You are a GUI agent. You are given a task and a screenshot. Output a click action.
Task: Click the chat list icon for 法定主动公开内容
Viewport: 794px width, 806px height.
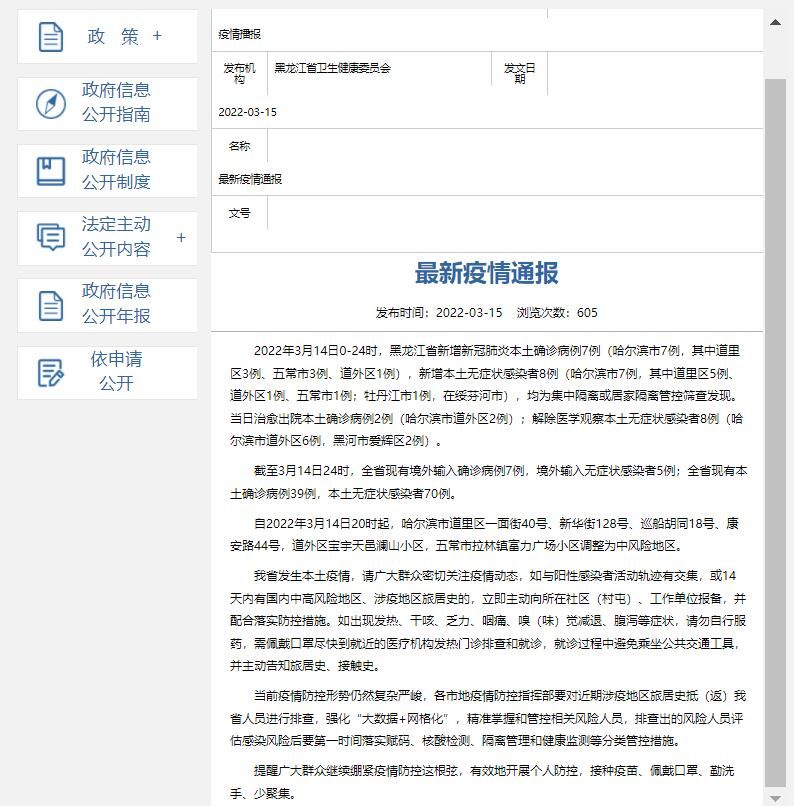pyautogui.click(x=51, y=237)
